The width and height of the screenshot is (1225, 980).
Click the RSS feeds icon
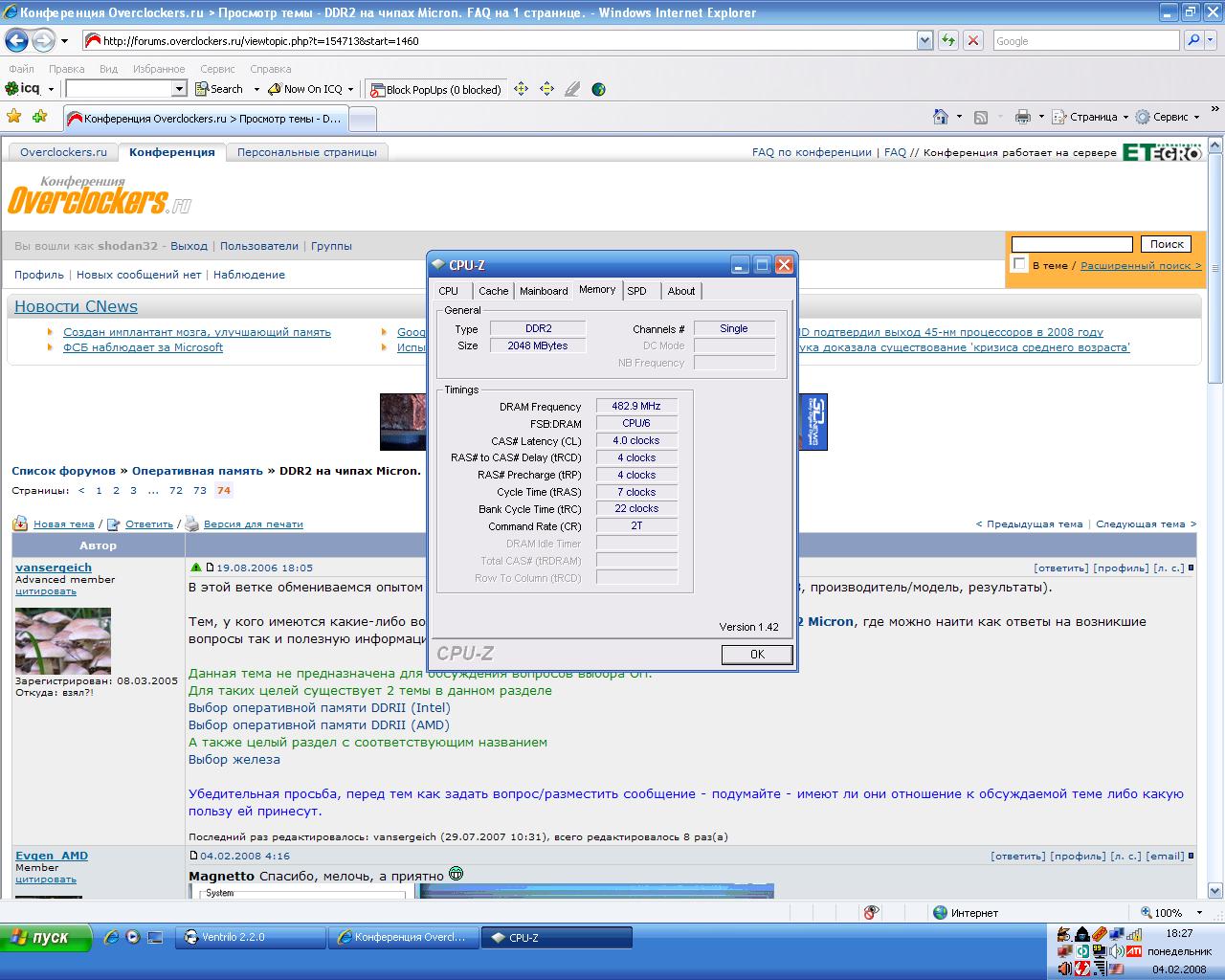pos(981,117)
